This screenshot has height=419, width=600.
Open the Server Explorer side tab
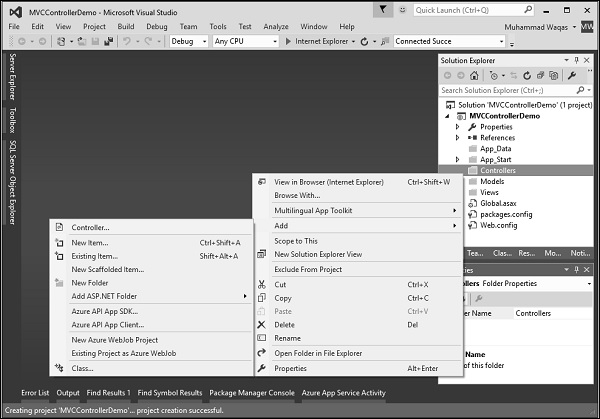[x=13, y=77]
